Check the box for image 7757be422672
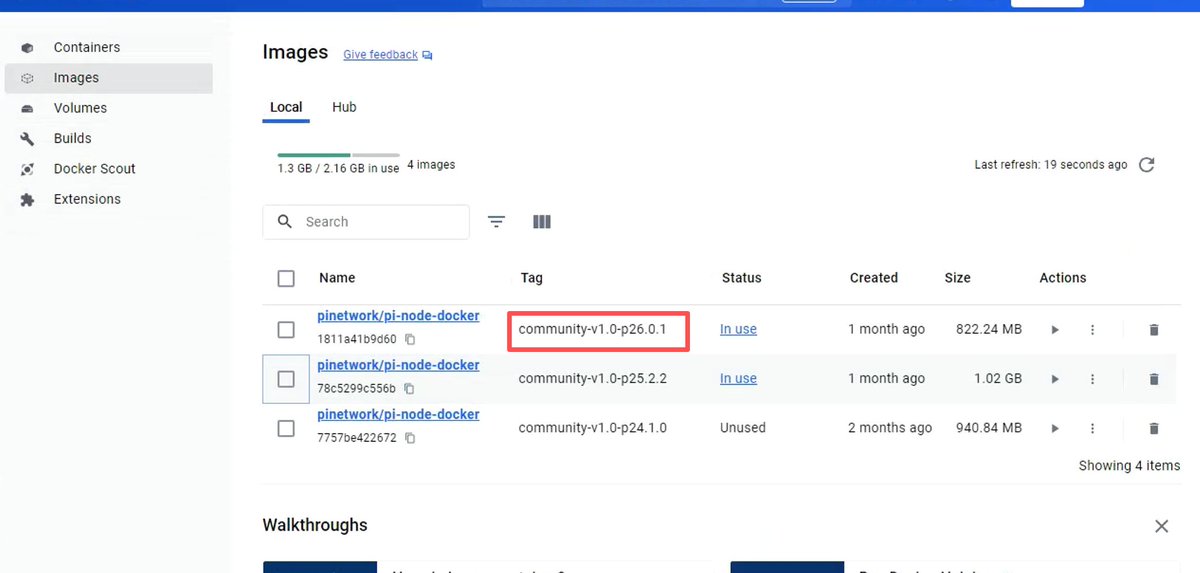1200x573 pixels. click(286, 428)
